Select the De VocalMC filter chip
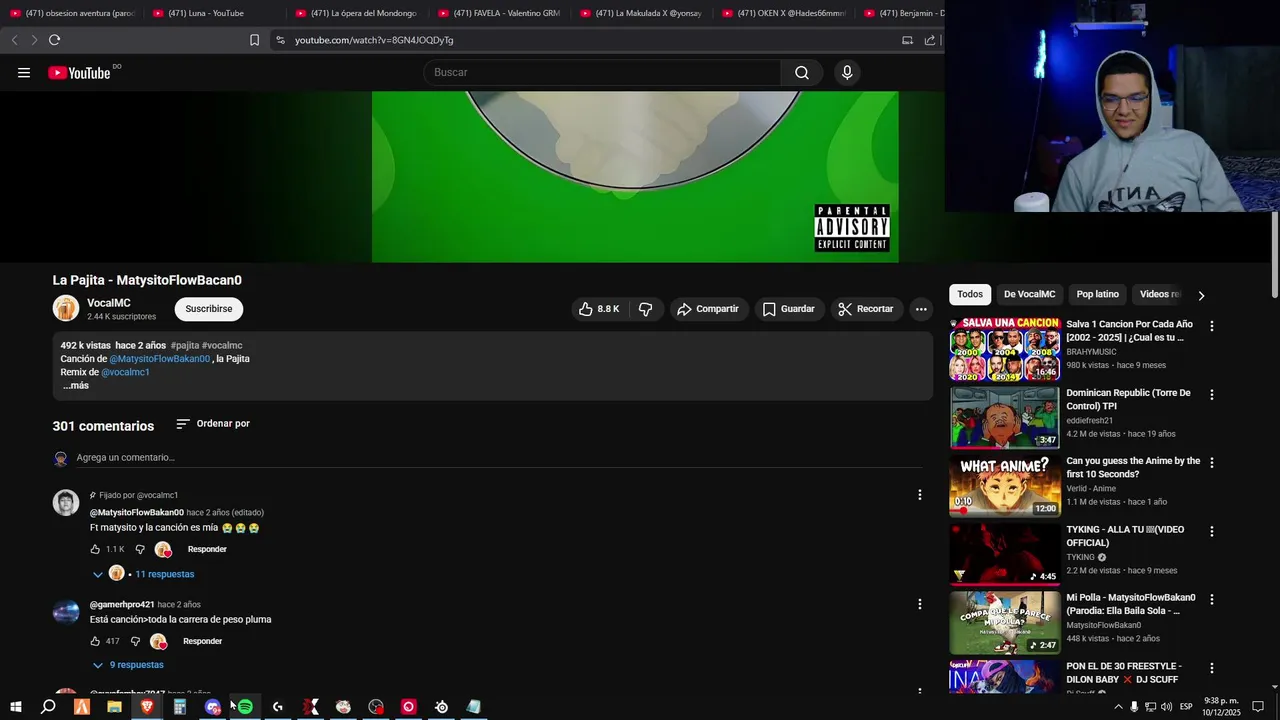Screen dimensions: 1280x720 click(1029, 294)
